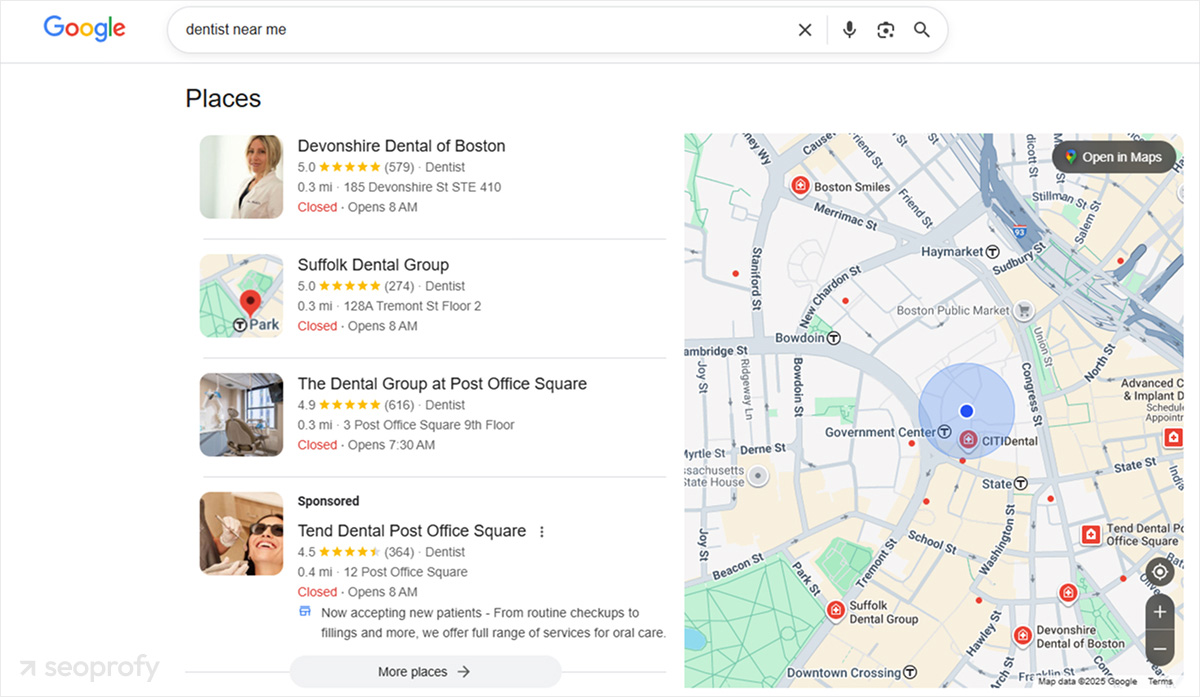Click the magnifying glass search icon
This screenshot has height=697, width=1200.
pyautogui.click(x=921, y=30)
